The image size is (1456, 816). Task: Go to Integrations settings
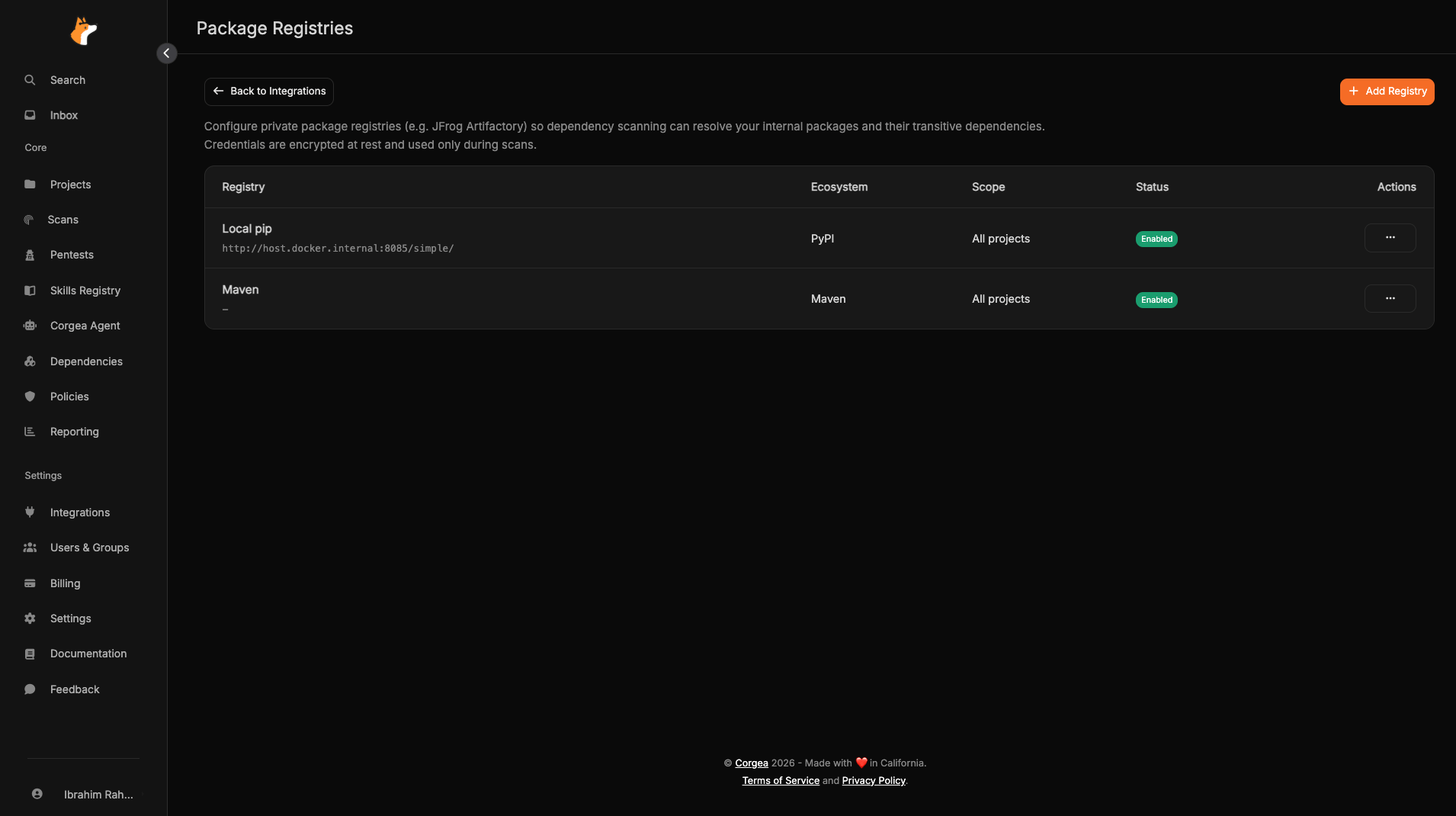pos(80,512)
